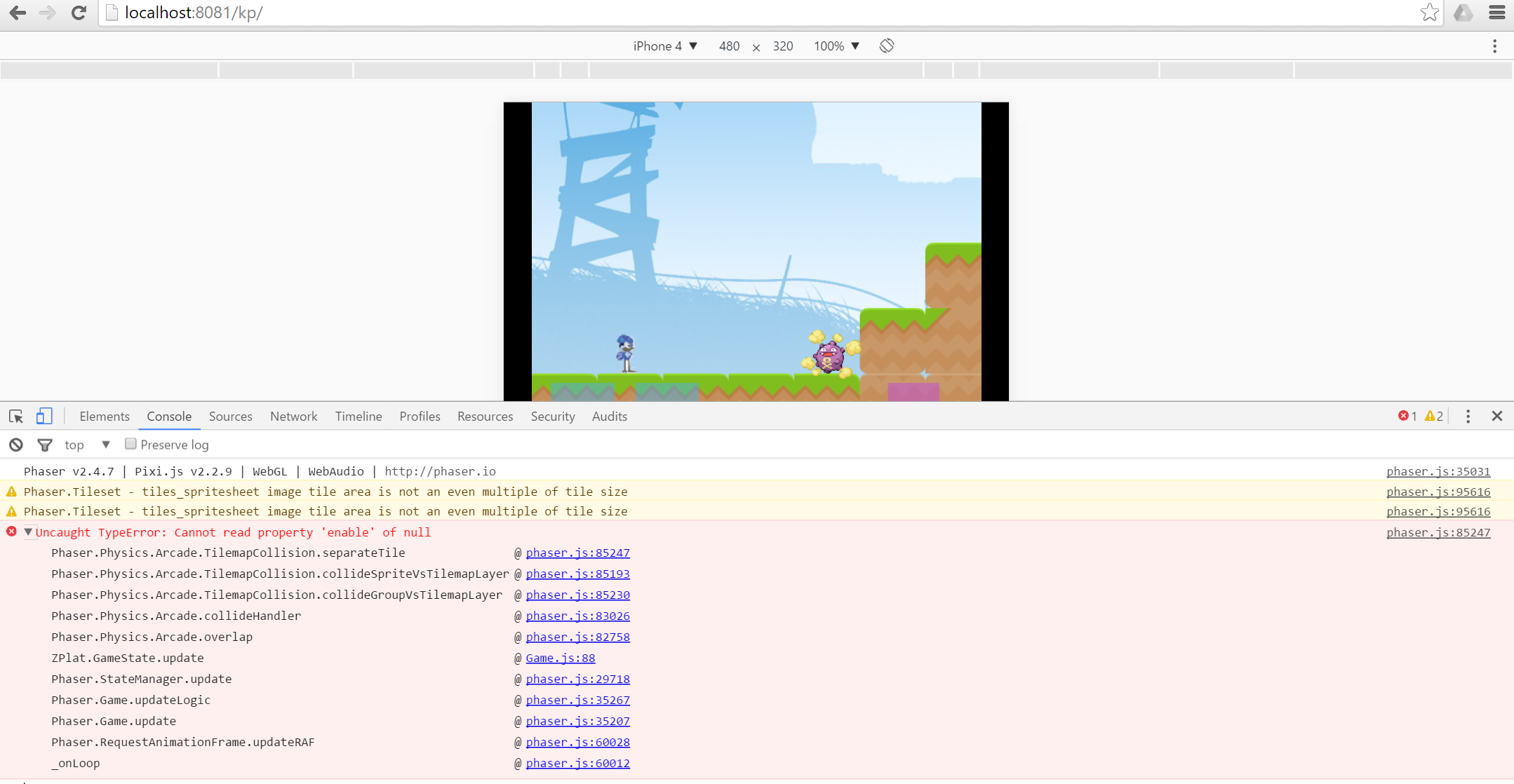Open the Chrome hamburger menu

point(1496,13)
